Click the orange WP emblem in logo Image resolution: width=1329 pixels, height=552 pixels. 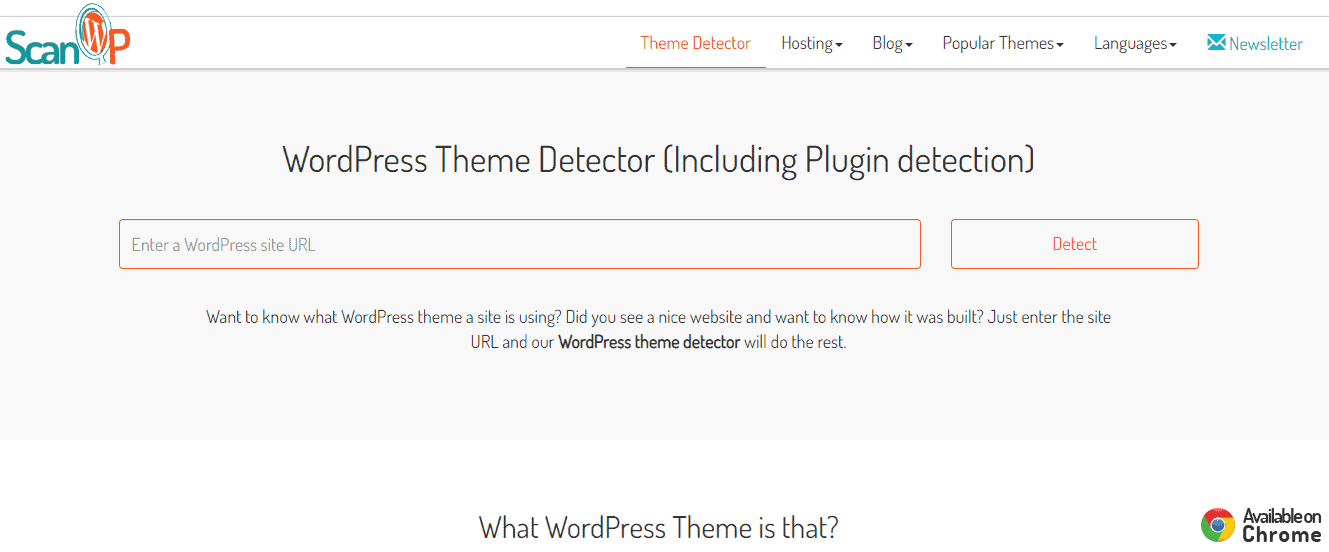pos(105,35)
